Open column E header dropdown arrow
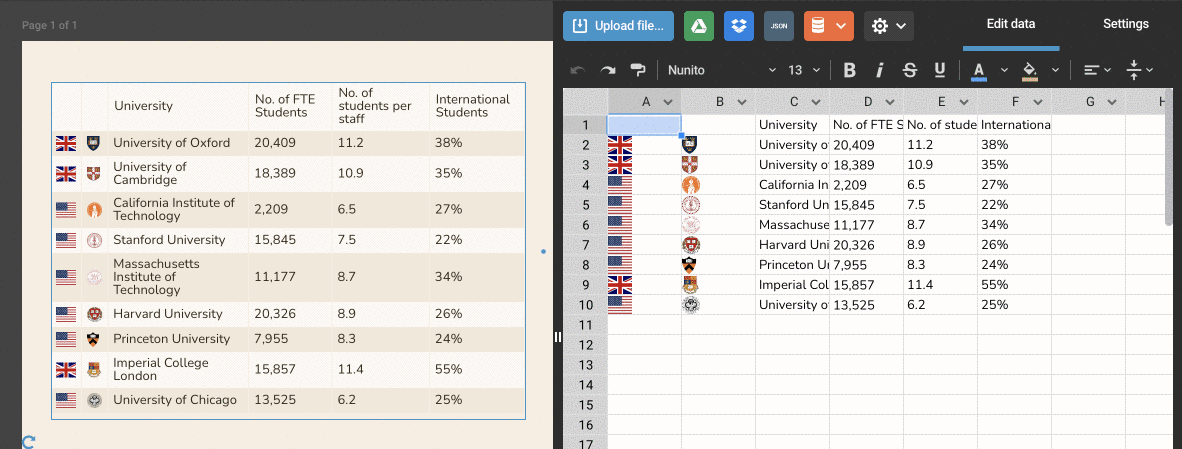This screenshot has width=1182, height=449. (x=963, y=102)
